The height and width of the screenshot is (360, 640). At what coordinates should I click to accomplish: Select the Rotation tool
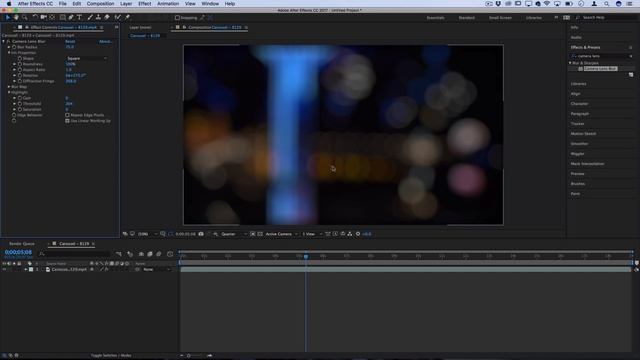[35, 18]
